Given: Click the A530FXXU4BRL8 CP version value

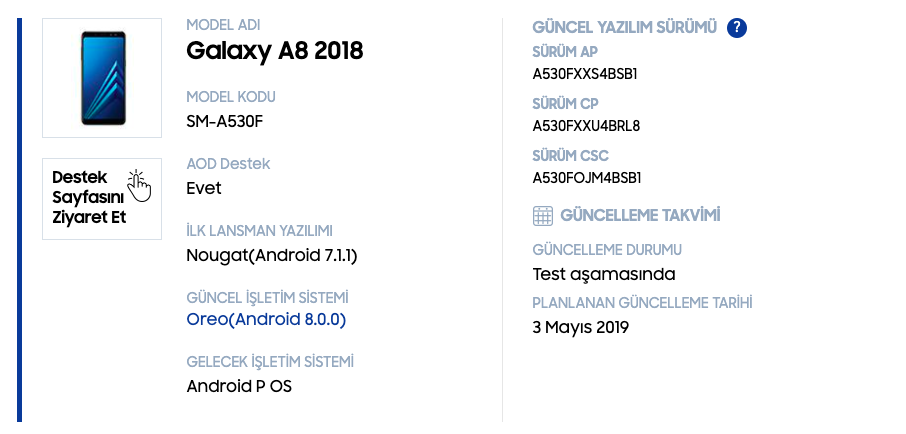Looking at the screenshot, I should point(586,126).
